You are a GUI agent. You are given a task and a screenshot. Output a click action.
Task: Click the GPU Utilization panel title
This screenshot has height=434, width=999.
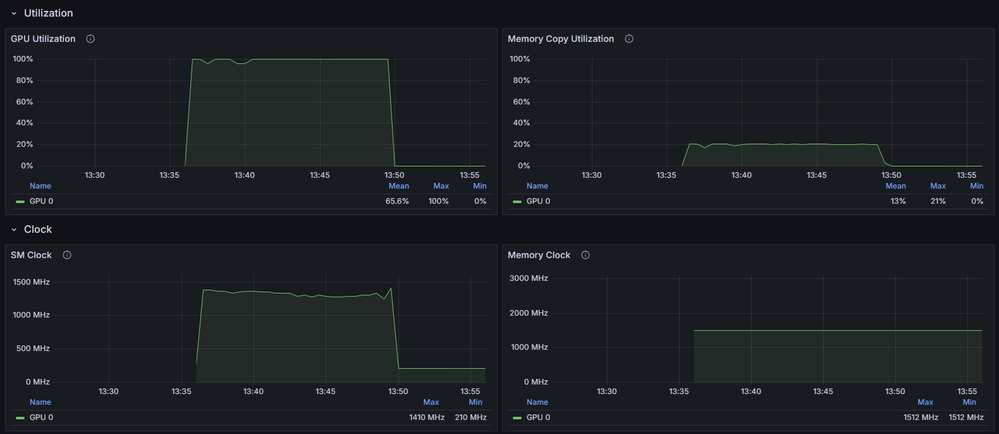tap(43, 39)
